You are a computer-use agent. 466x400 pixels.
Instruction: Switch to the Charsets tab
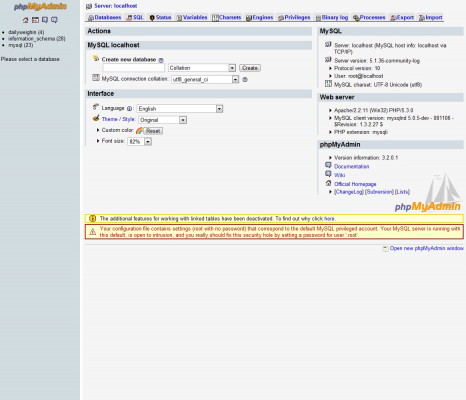pos(227,18)
